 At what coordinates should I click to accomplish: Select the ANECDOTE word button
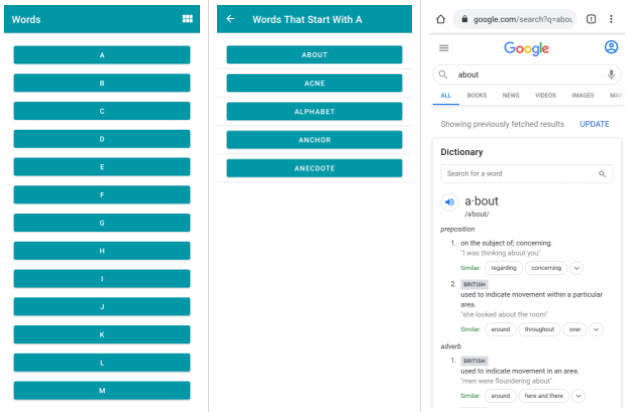point(314,168)
